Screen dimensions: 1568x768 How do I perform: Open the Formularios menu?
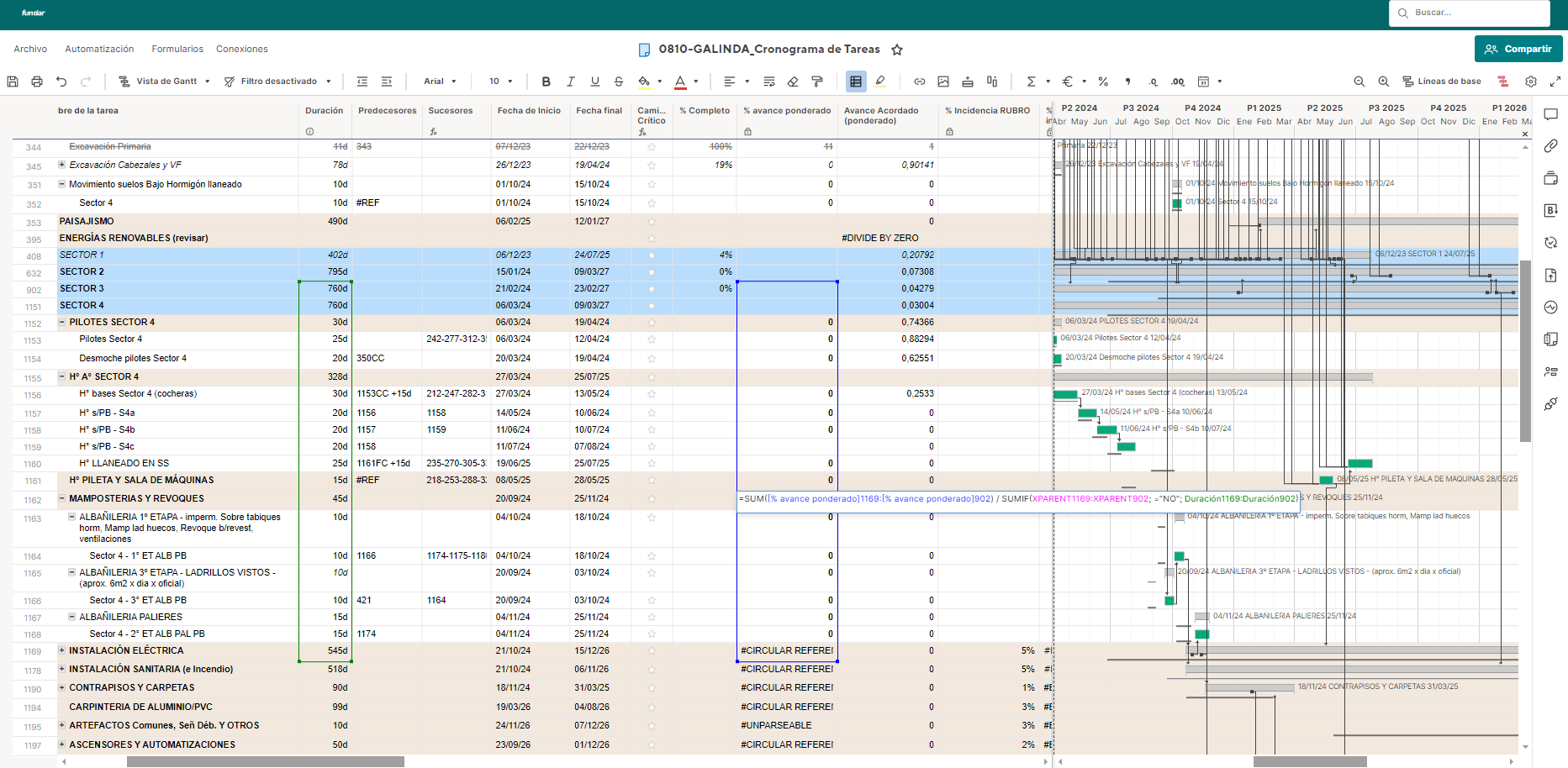(x=177, y=50)
